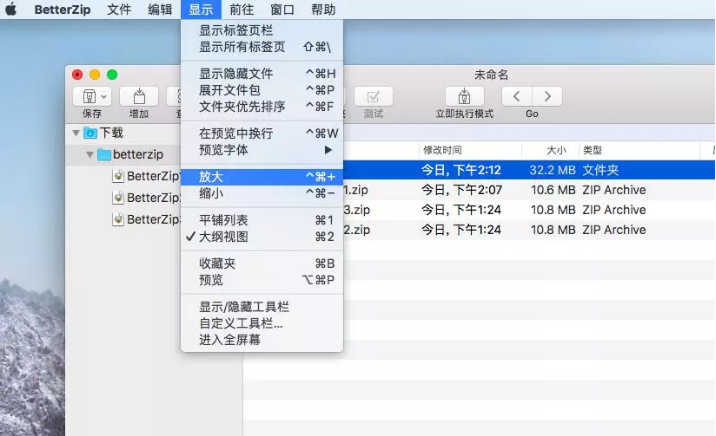Select the first BetterZip archive in the sidebar
716x436 pixels.
tap(146, 176)
